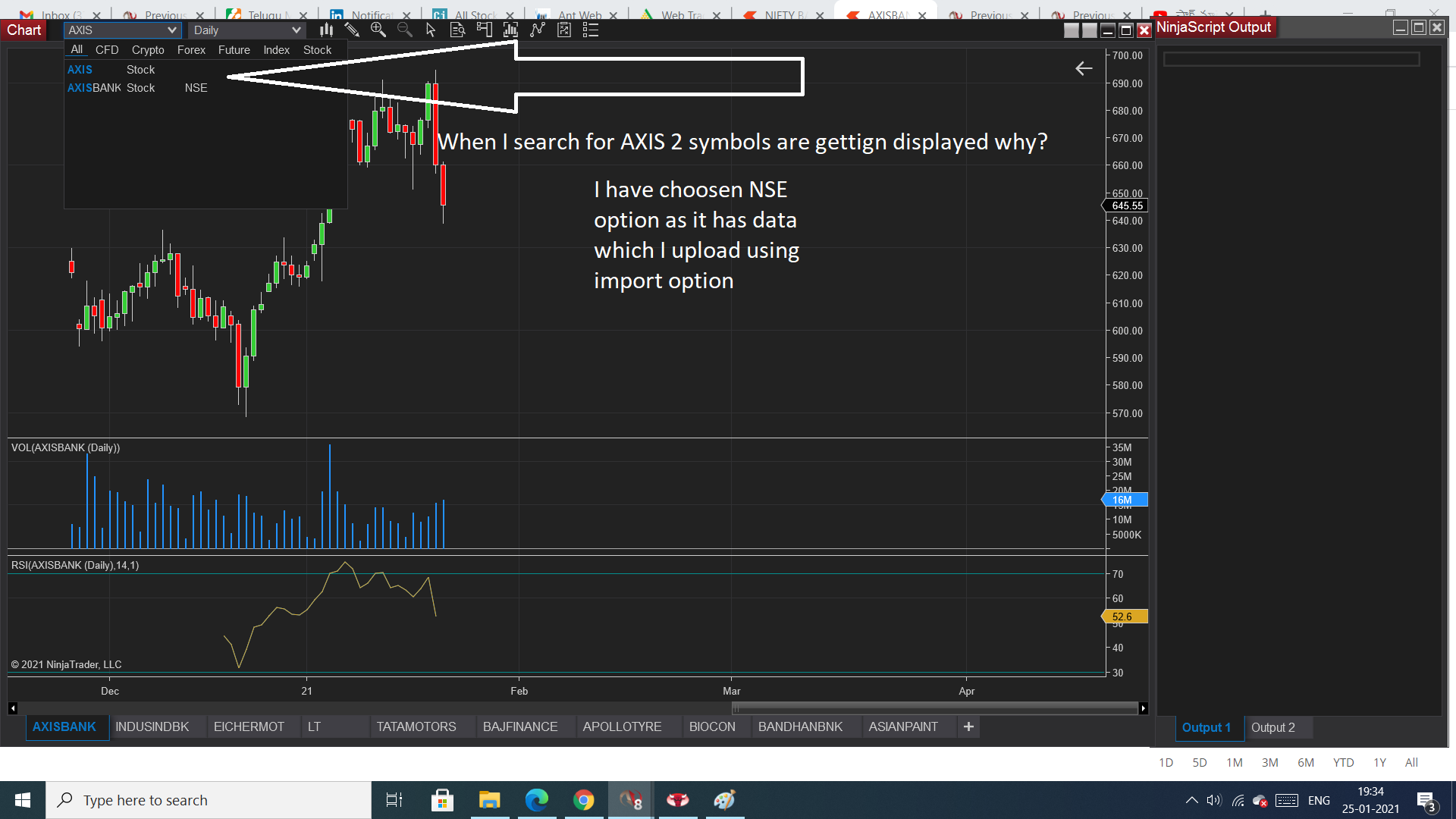Viewport: 1456px width, 819px height.
Task: Open the chart Properties list icon
Action: point(591,30)
